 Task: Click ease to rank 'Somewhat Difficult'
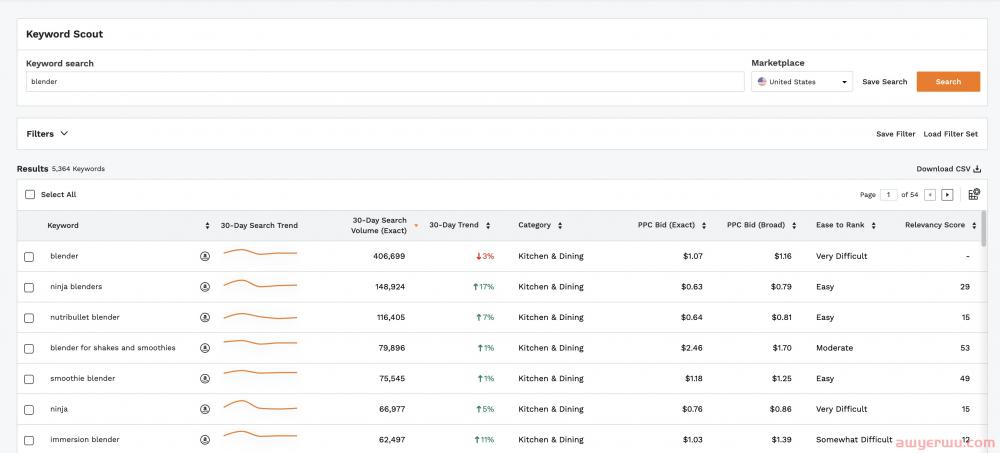click(852, 440)
